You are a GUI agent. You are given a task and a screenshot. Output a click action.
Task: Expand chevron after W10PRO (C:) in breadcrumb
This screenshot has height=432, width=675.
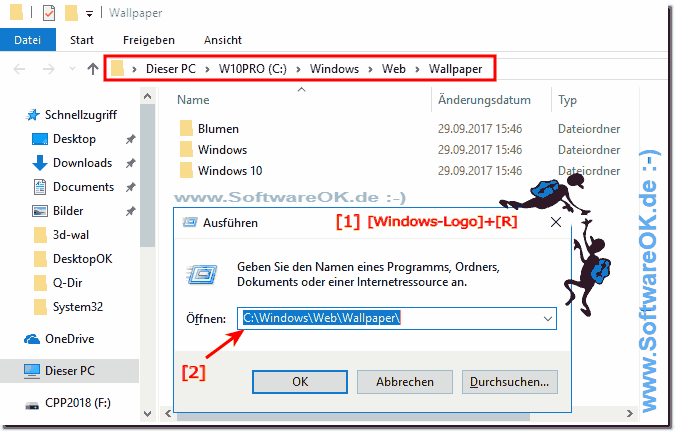298,69
